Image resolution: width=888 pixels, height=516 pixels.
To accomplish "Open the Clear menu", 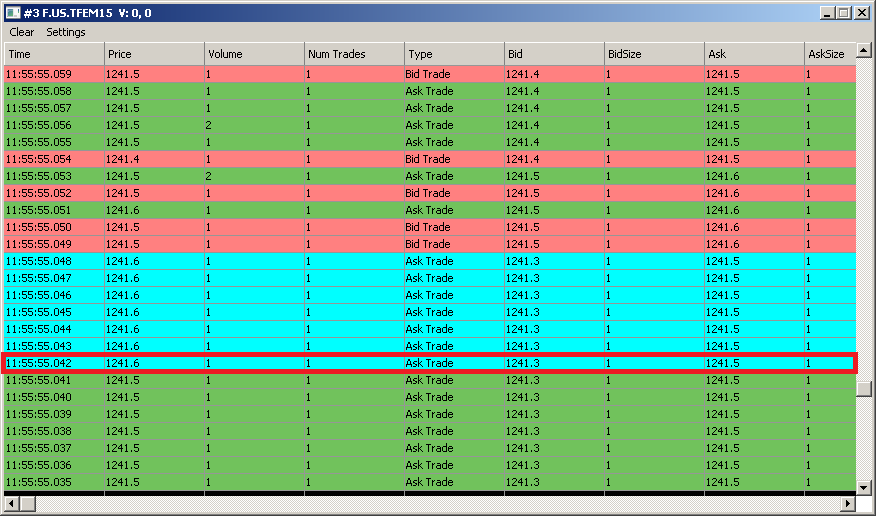I will point(22,32).
